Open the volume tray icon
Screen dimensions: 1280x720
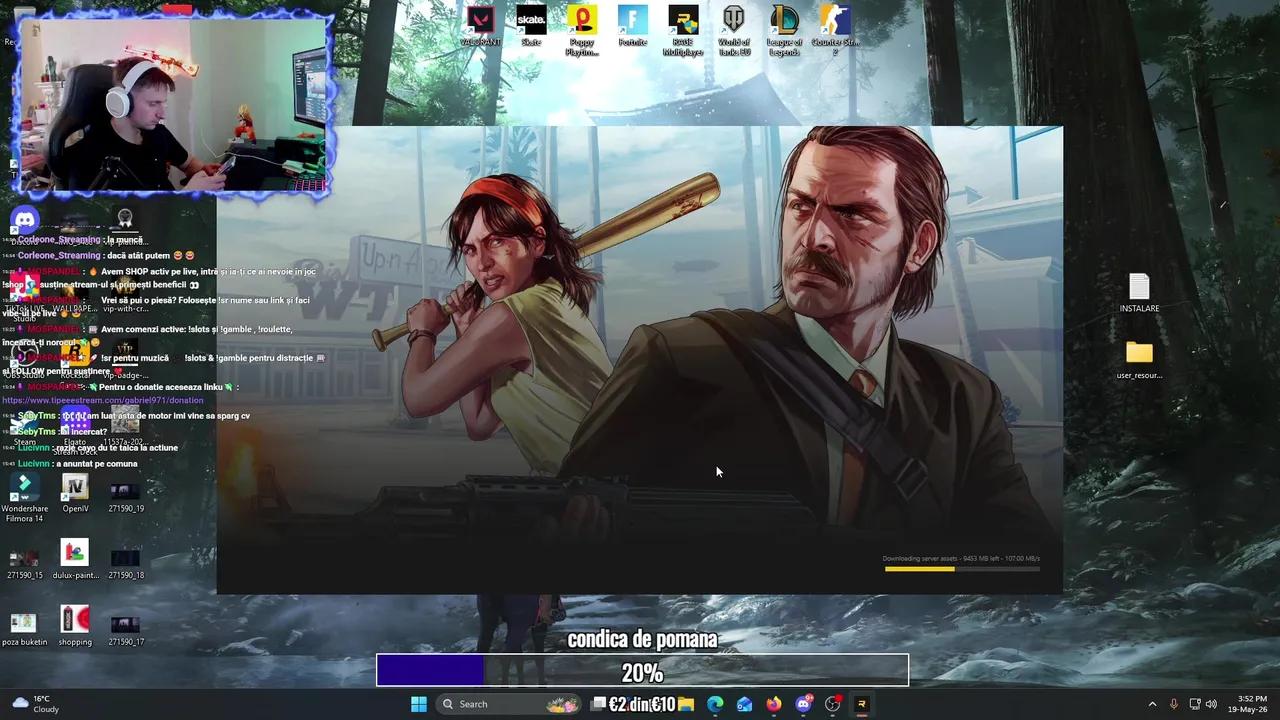pyautogui.click(x=1212, y=704)
